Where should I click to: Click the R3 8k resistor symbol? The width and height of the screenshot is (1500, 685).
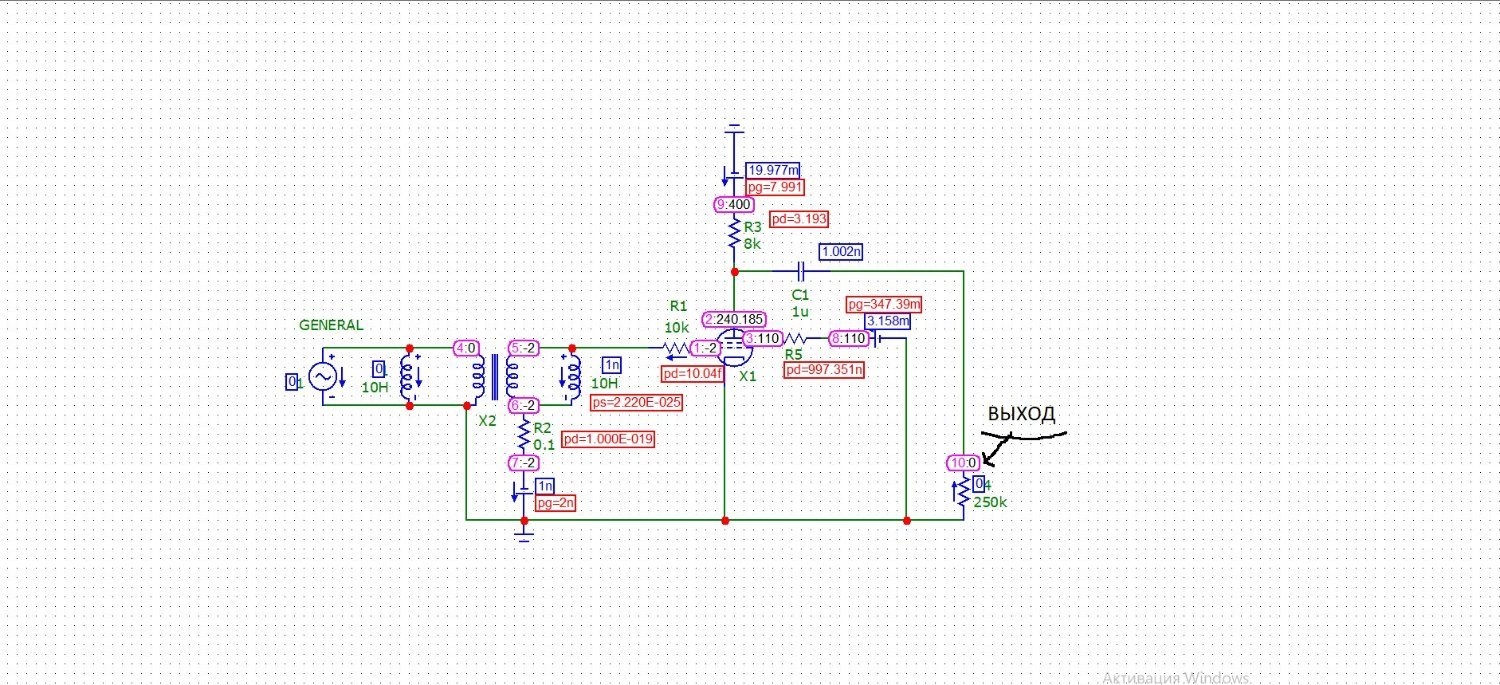734,237
